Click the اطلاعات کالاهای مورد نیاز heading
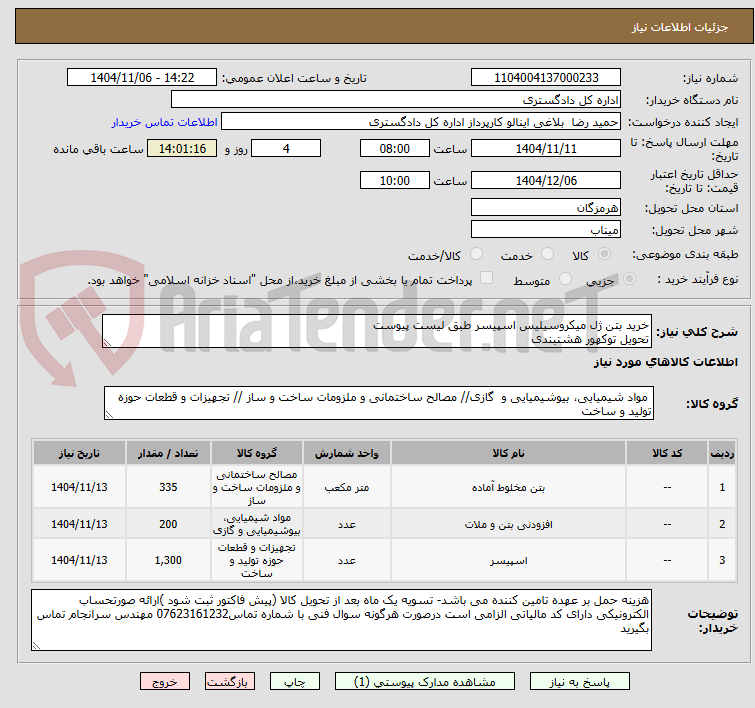 (x=665, y=362)
